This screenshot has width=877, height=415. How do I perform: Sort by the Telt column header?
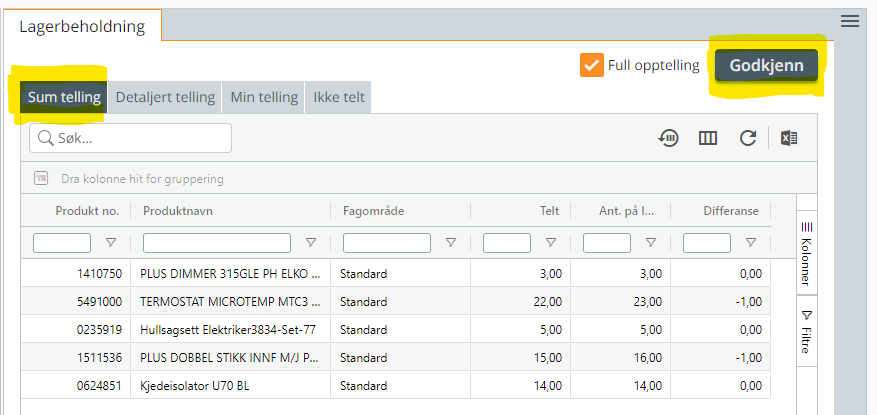[551, 211]
